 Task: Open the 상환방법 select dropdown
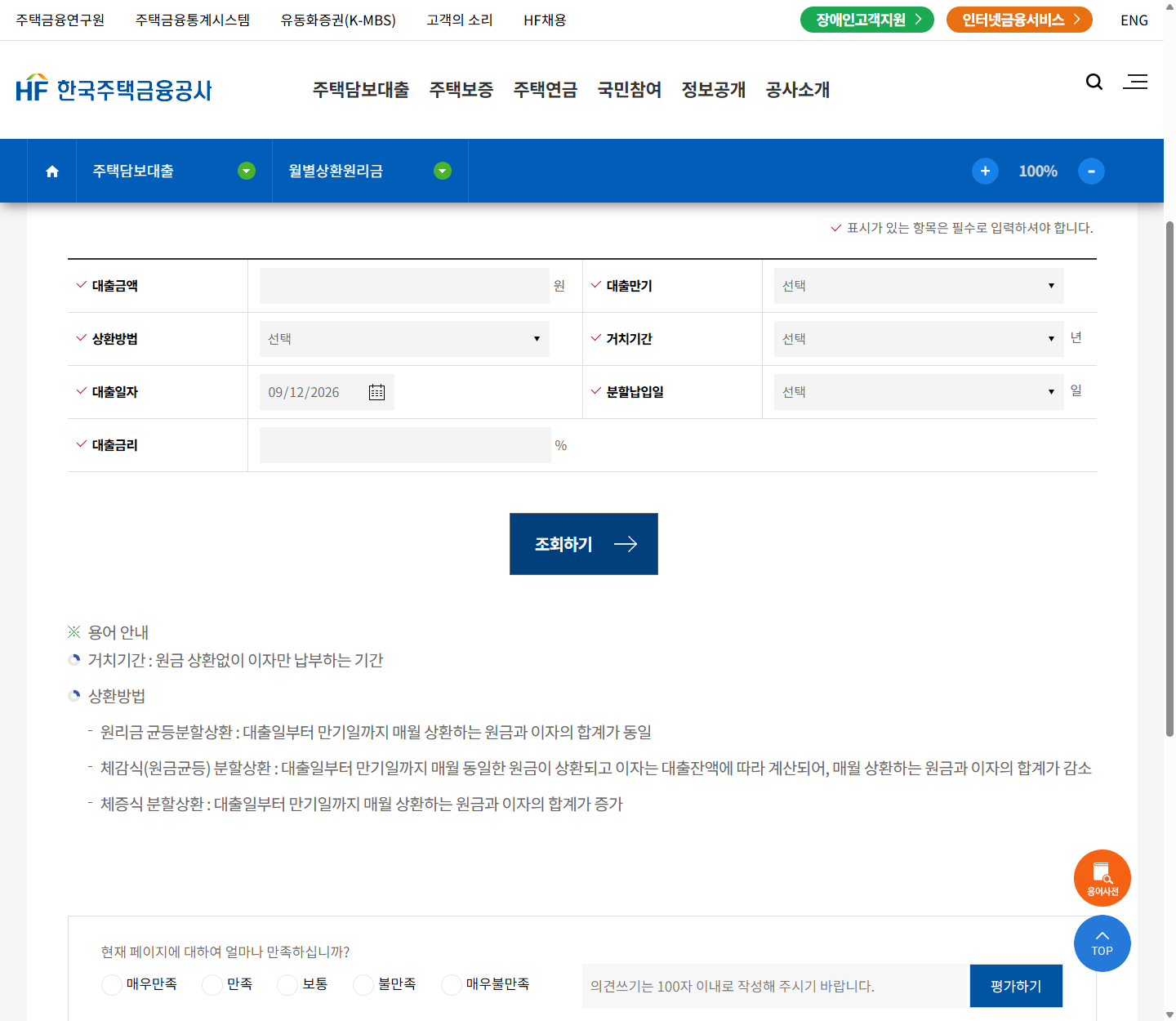click(404, 339)
